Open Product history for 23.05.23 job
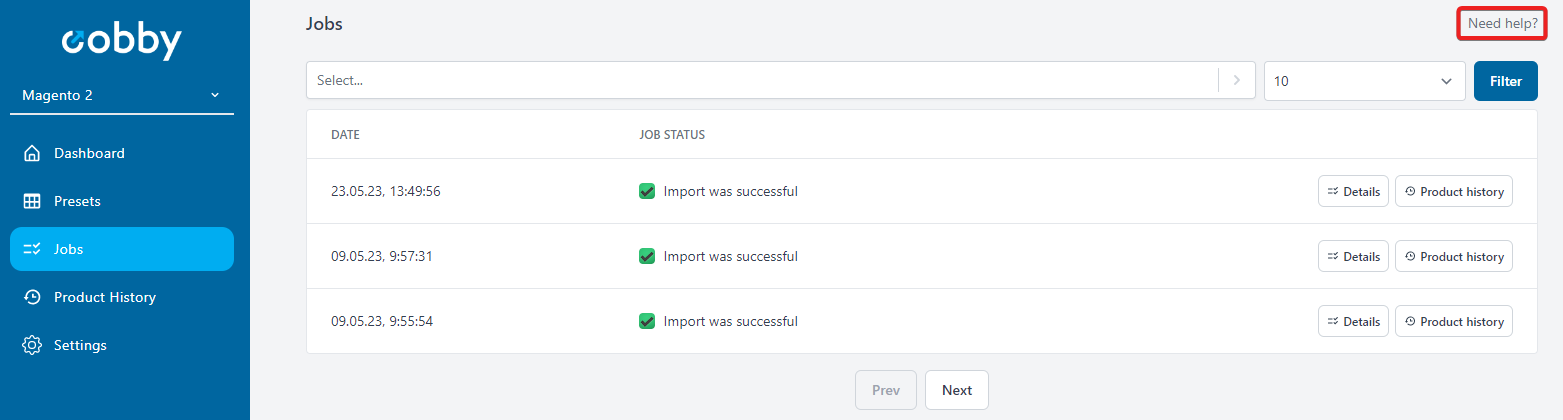1563x420 pixels. pos(1454,191)
